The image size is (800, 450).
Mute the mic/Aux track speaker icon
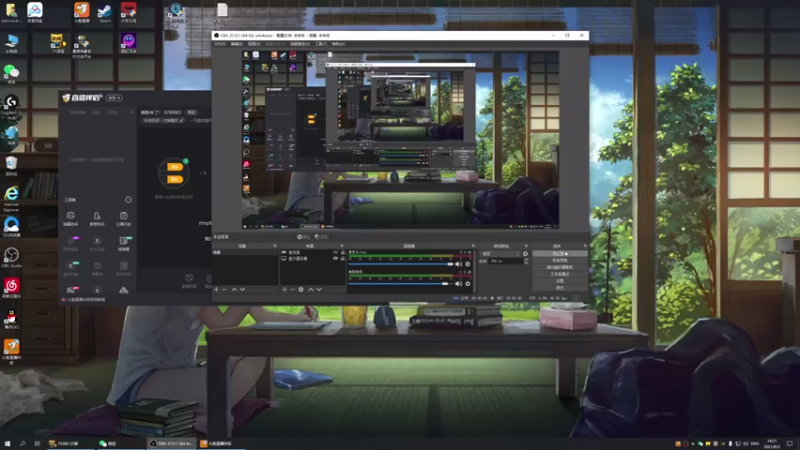click(x=459, y=264)
